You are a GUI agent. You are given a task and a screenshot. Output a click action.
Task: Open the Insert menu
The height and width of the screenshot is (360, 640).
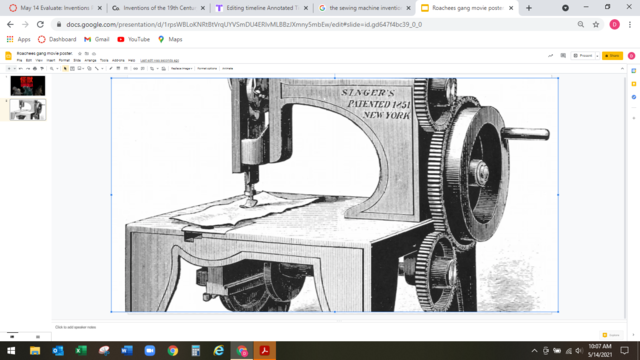tap(51, 60)
